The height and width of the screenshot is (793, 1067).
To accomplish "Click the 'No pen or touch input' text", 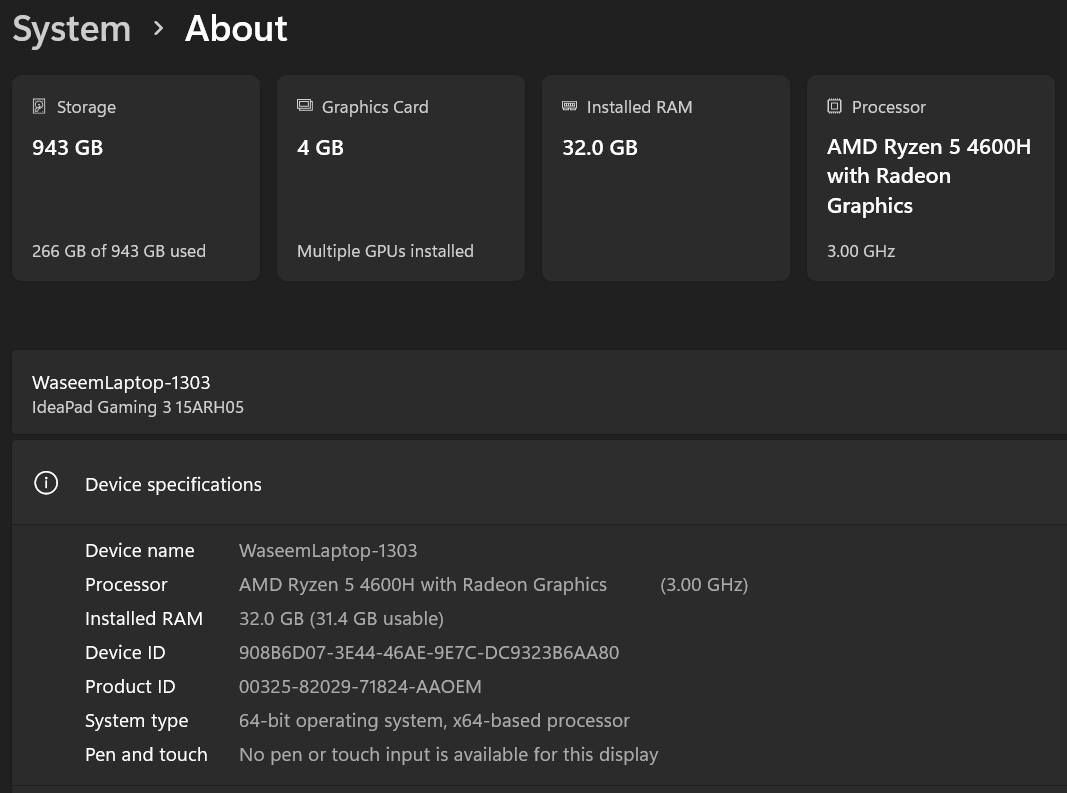I will pyautogui.click(x=448, y=755).
